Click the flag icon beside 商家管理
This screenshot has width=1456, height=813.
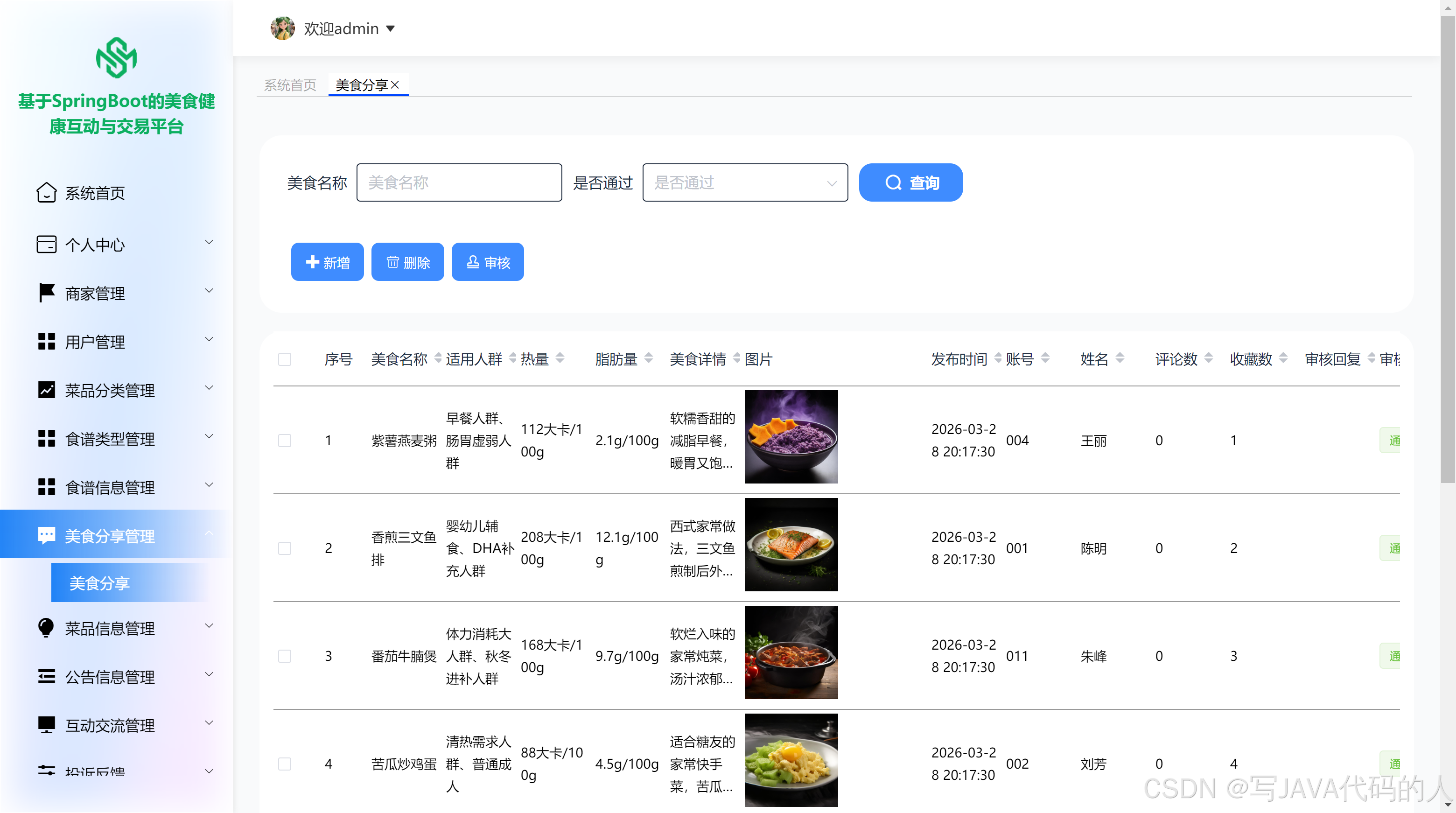(x=46, y=293)
